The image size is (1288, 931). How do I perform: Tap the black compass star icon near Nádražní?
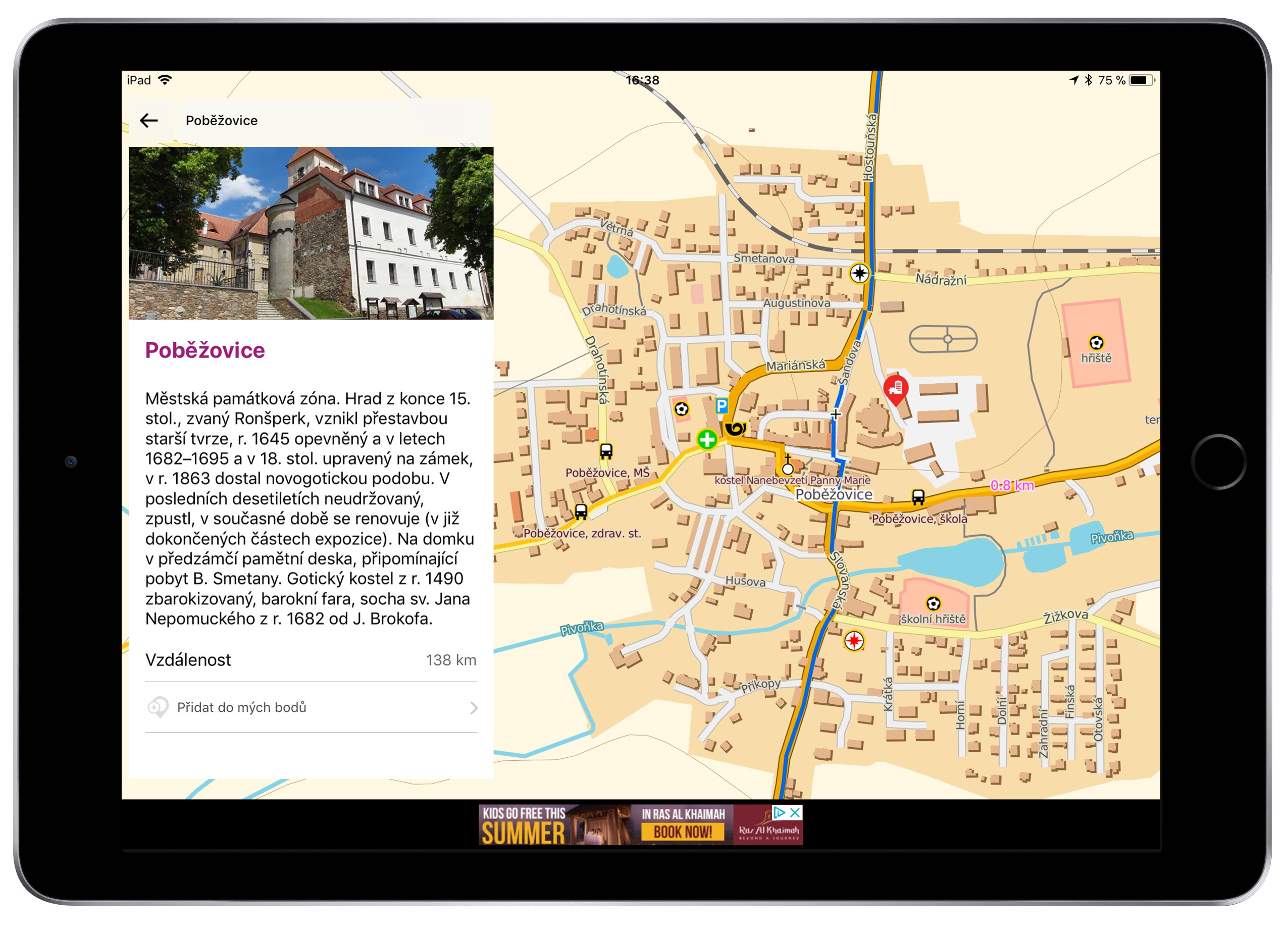click(x=859, y=273)
